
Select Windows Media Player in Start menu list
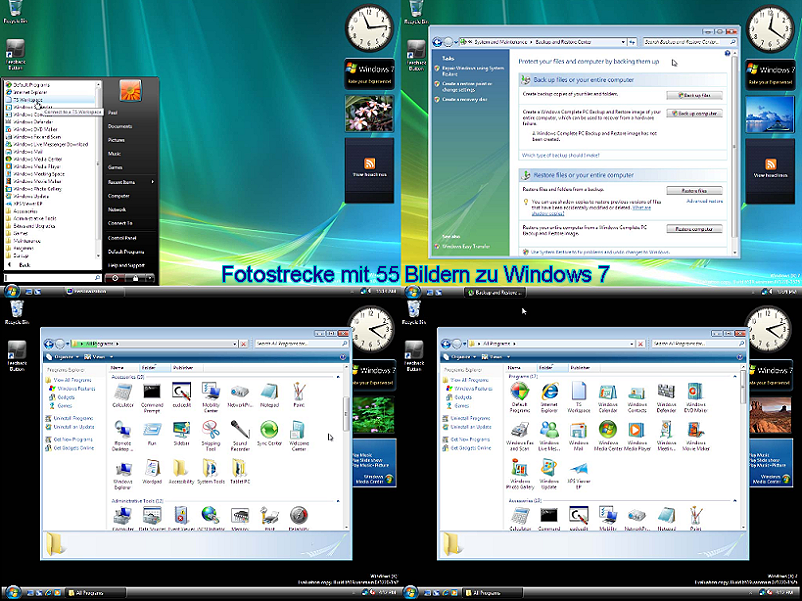pyautogui.click(x=38, y=165)
